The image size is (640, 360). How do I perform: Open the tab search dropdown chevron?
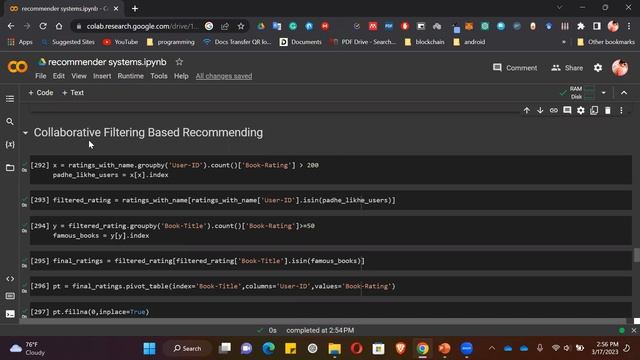point(560,7)
